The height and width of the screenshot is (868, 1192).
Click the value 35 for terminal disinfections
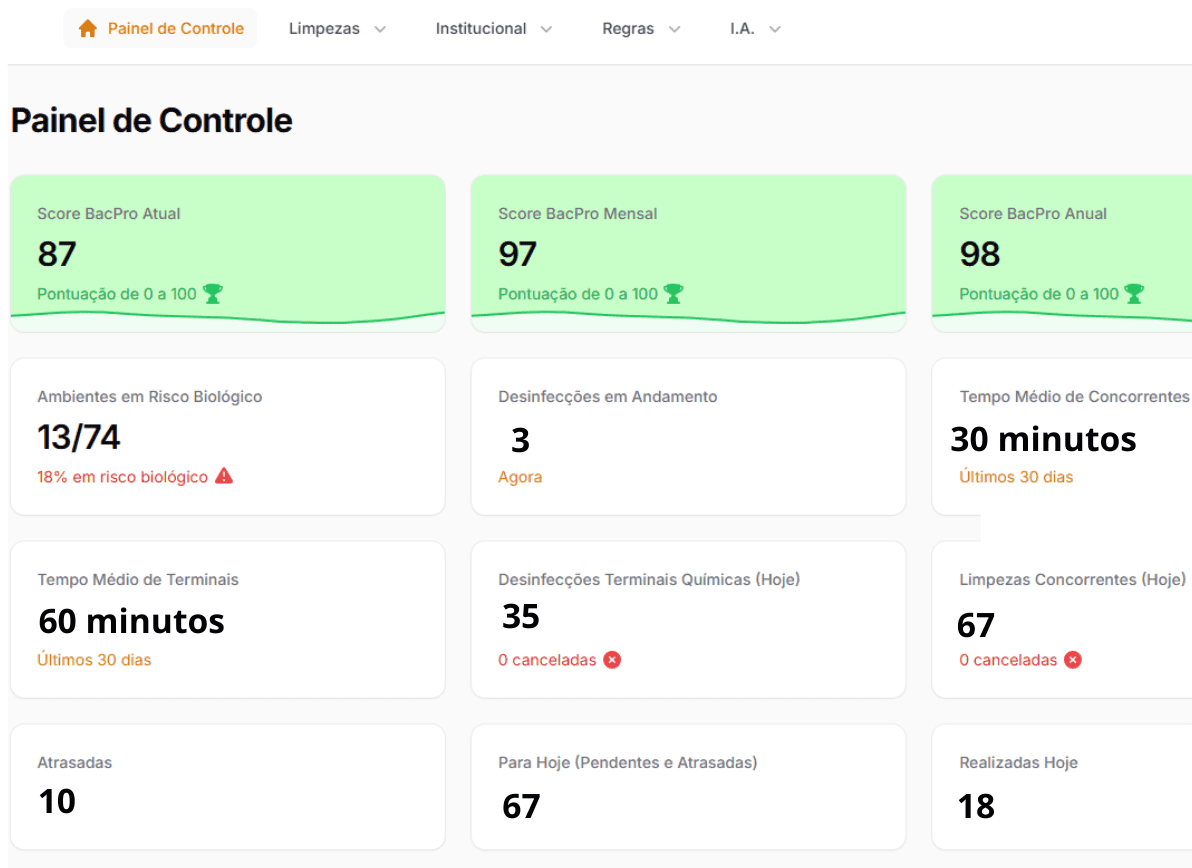(521, 616)
